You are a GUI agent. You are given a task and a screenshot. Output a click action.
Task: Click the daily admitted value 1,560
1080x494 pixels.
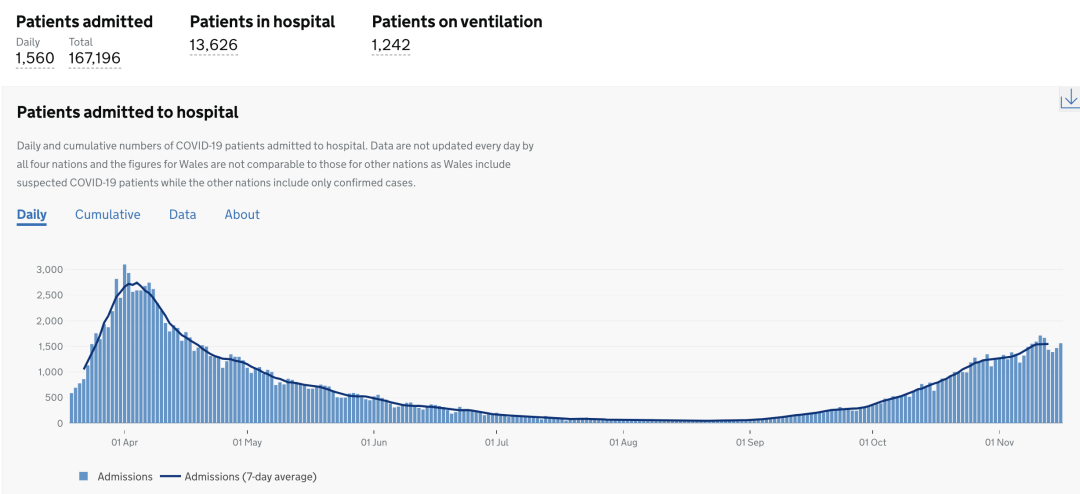[x=35, y=58]
